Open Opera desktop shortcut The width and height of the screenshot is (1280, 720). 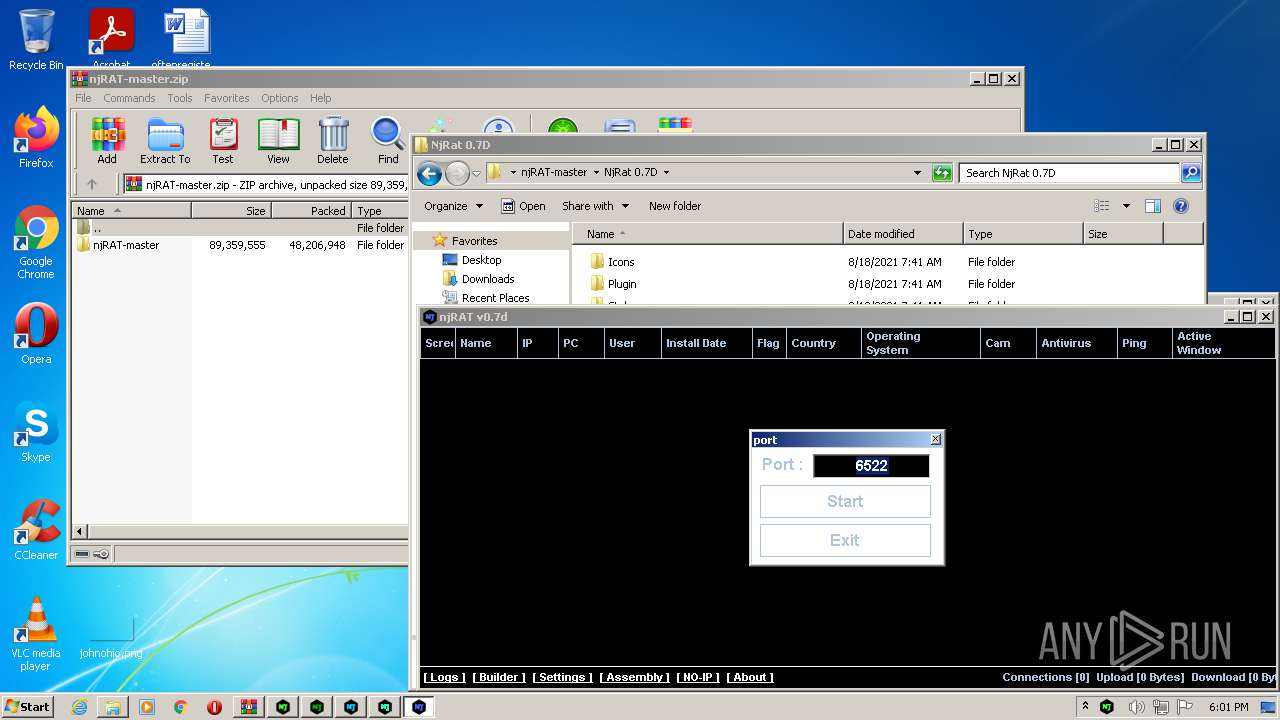pyautogui.click(x=36, y=334)
